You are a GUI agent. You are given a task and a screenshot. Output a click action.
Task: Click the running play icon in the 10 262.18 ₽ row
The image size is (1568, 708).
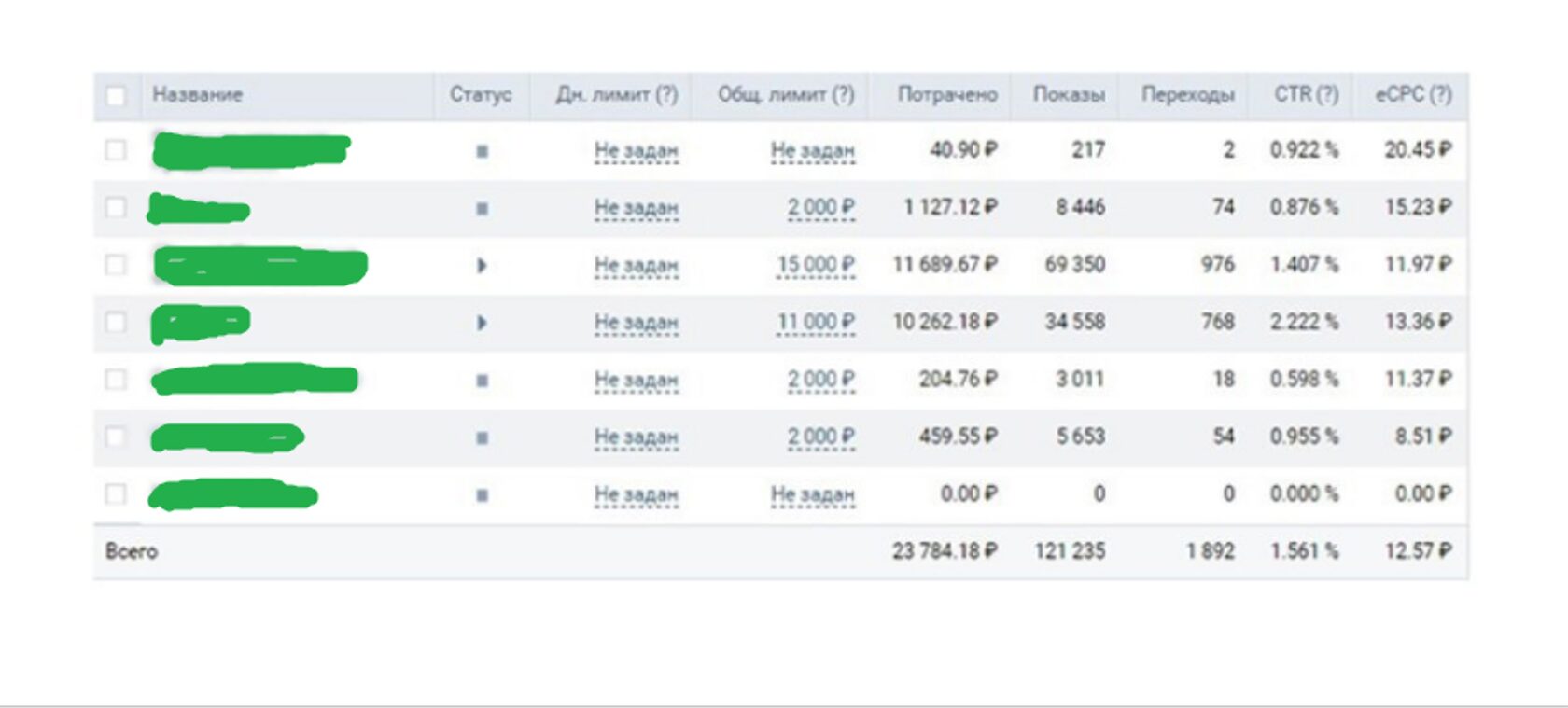click(x=482, y=323)
